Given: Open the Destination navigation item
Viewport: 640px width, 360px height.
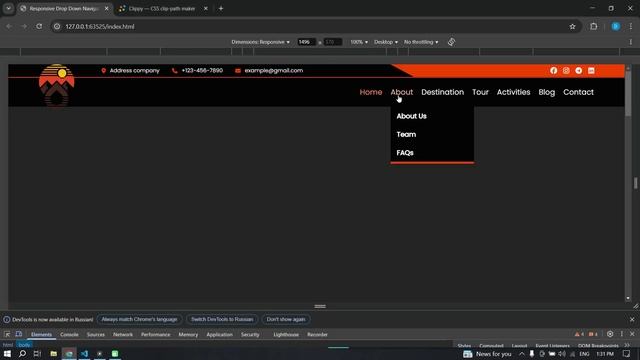Looking at the screenshot, I should (x=442, y=92).
